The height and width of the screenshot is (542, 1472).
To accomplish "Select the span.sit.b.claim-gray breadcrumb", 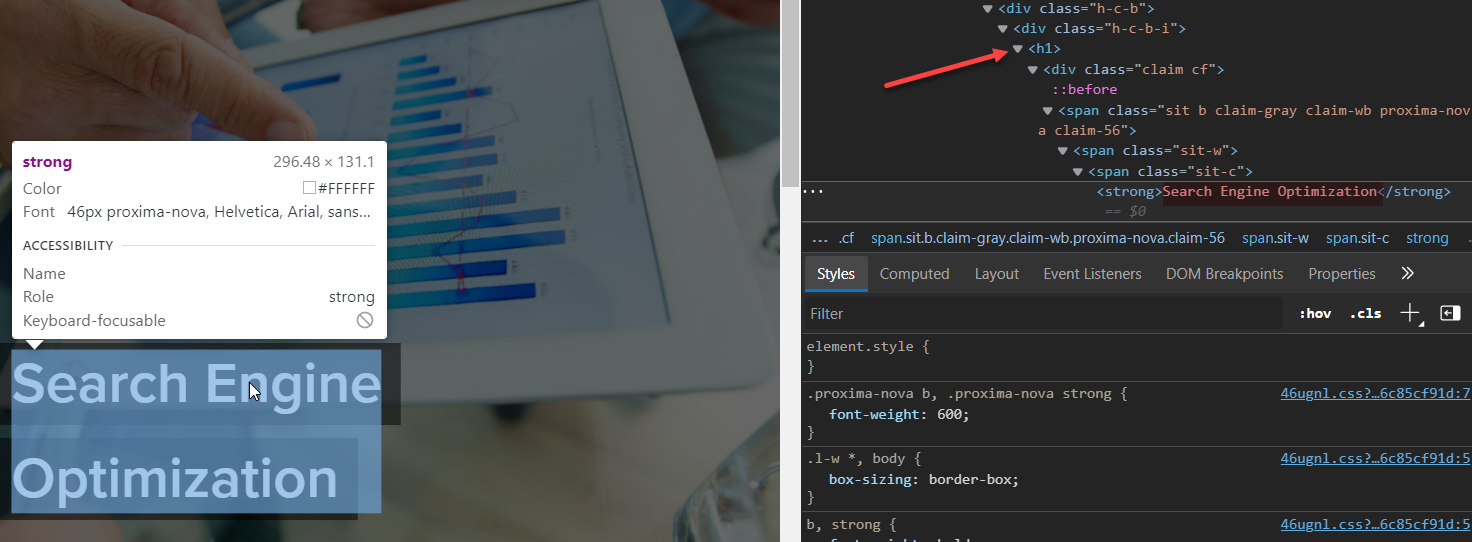I will (1048, 238).
